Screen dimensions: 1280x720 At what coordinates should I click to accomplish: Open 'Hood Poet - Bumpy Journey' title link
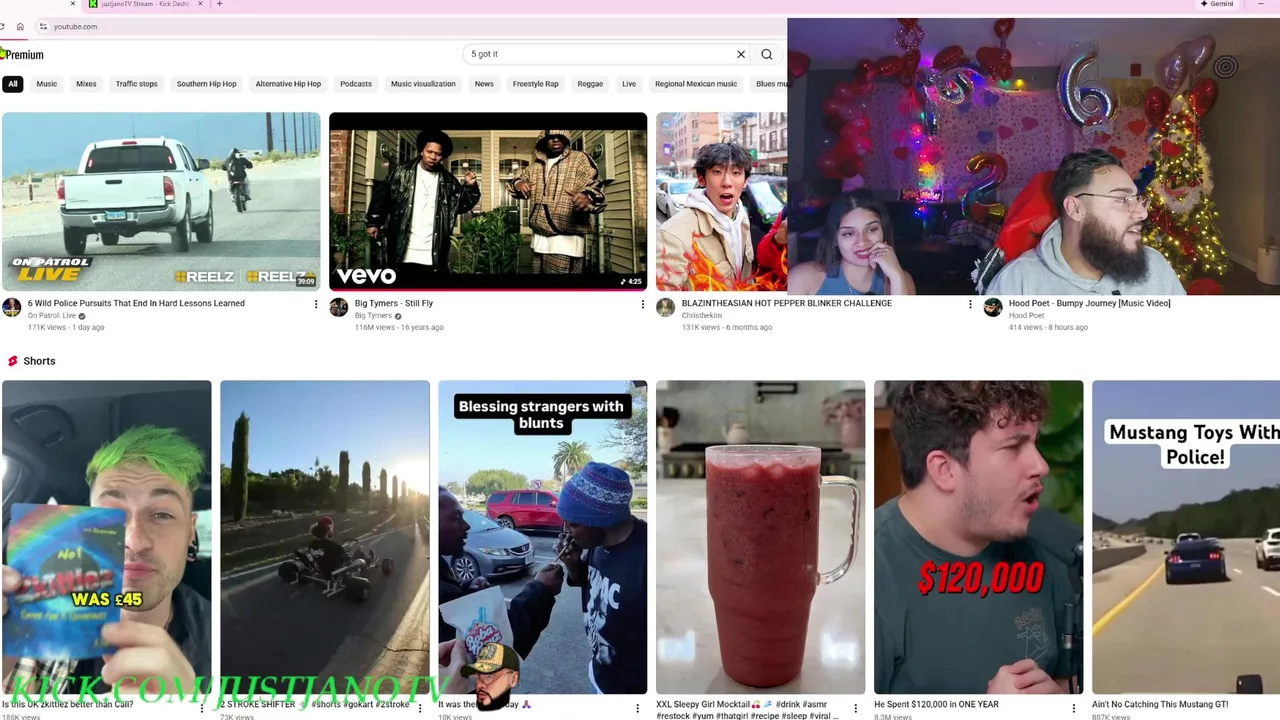pos(1089,303)
